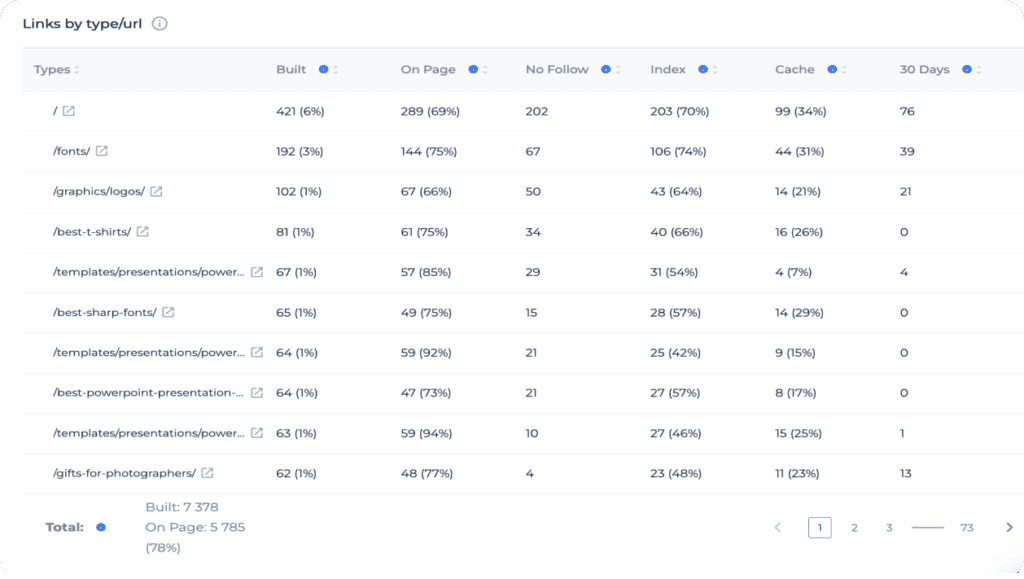
Task: Click info icon next to Links by type/url
Action: click(160, 24)
